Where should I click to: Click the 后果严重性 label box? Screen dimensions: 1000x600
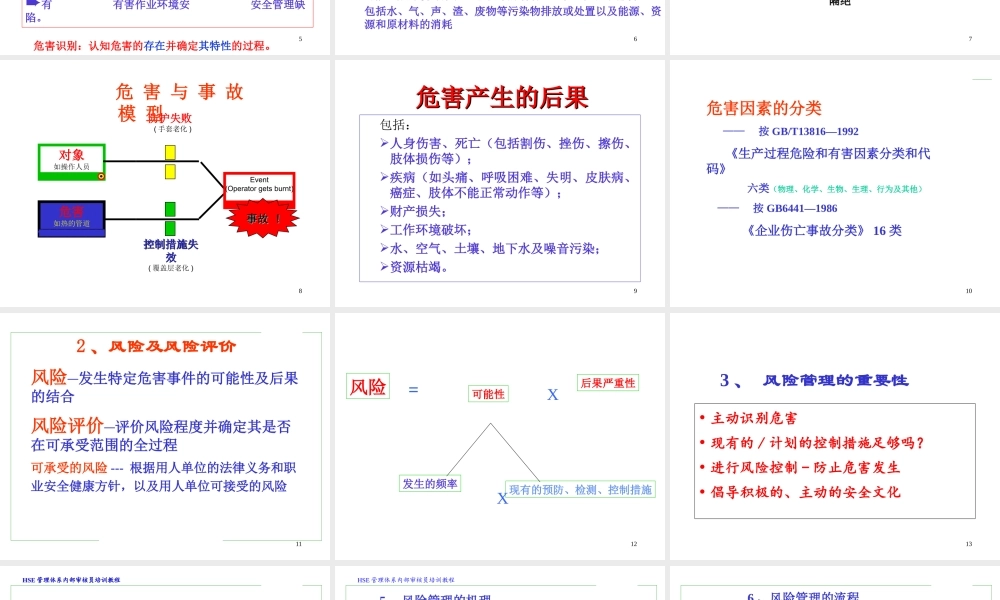tap(607, 382)
